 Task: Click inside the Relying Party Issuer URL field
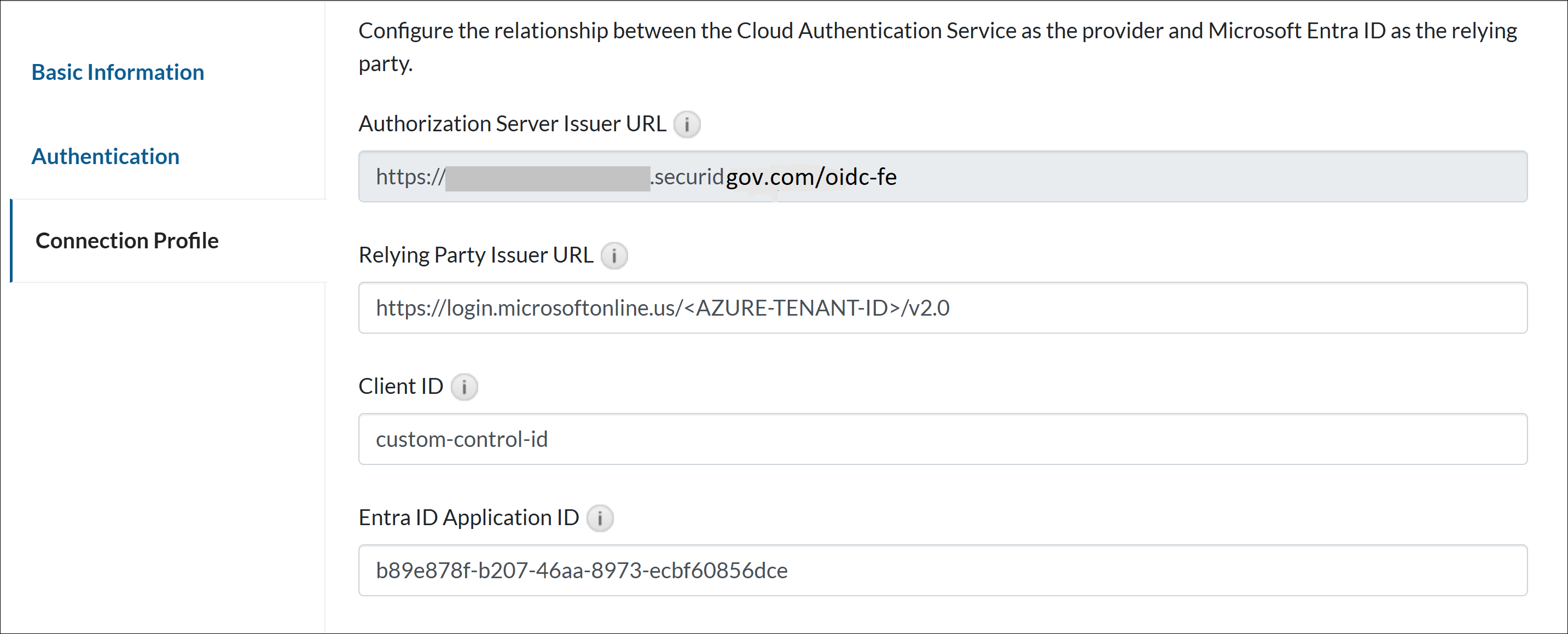pos(943,308)
